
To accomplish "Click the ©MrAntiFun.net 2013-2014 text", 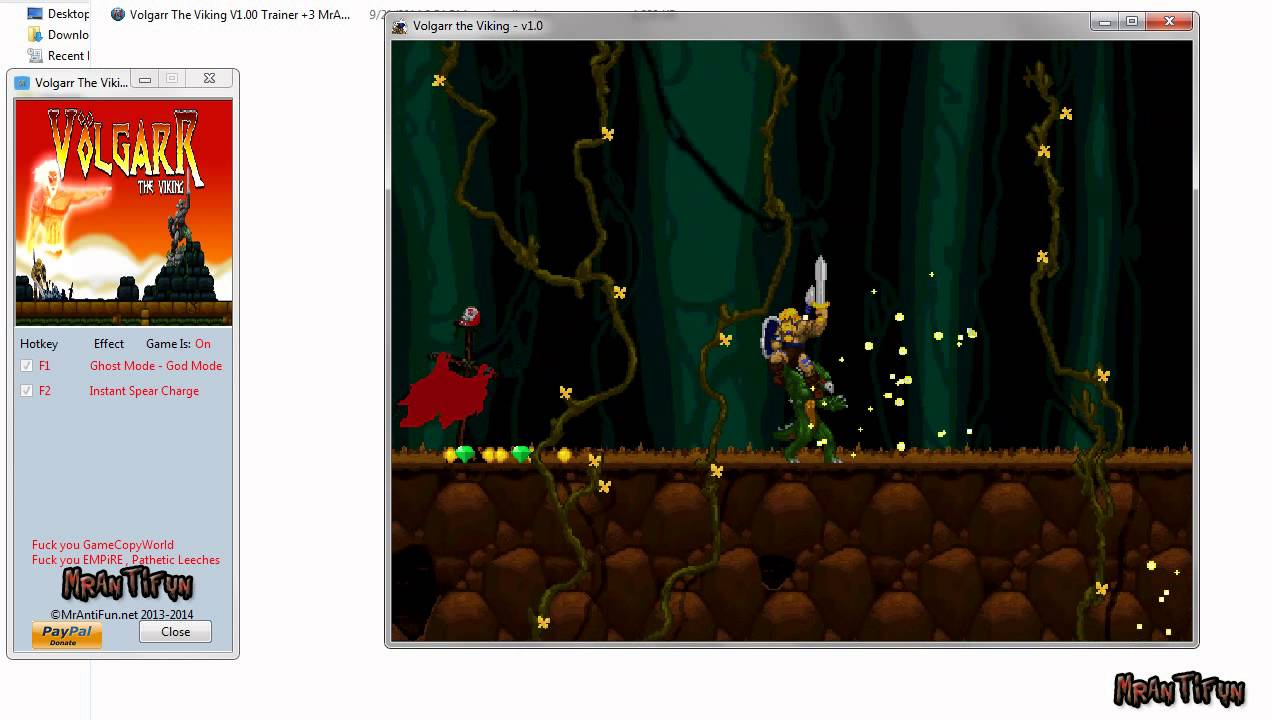I will click(122, 615).
